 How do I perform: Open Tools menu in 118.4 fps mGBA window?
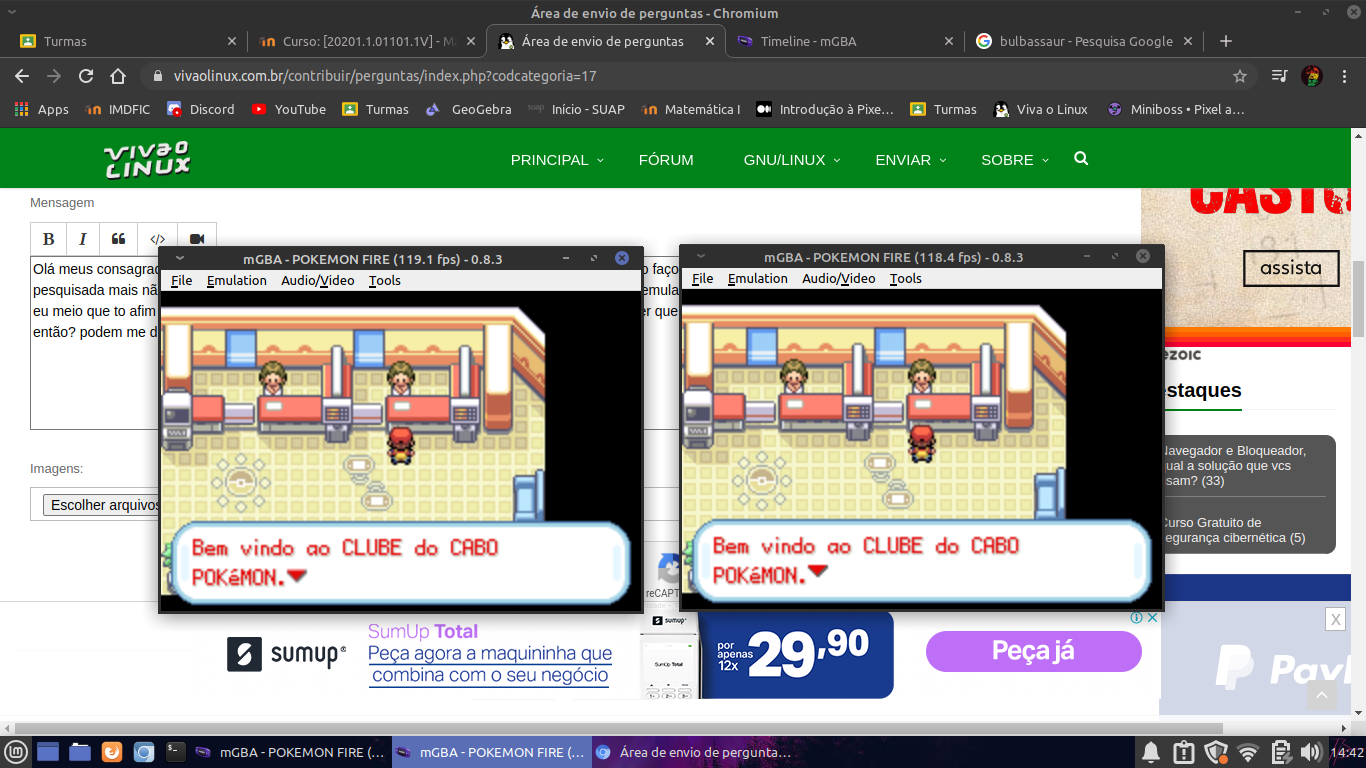click(x=906, y=279)
